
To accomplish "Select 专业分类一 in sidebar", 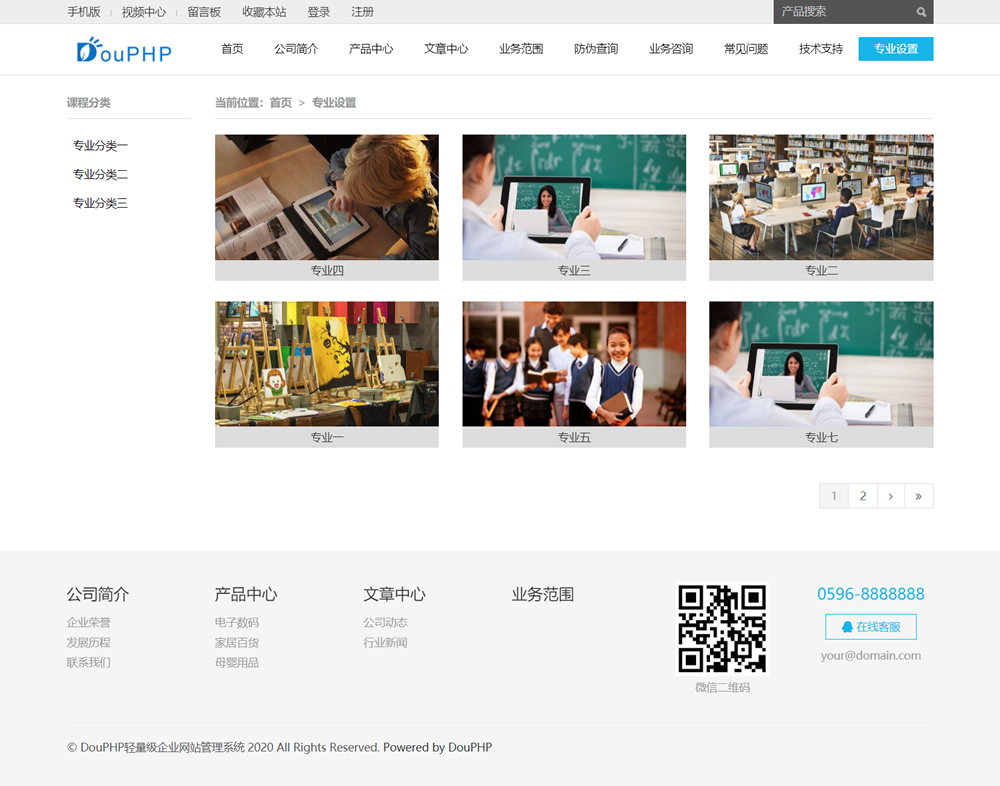I will tap(100, 145).
